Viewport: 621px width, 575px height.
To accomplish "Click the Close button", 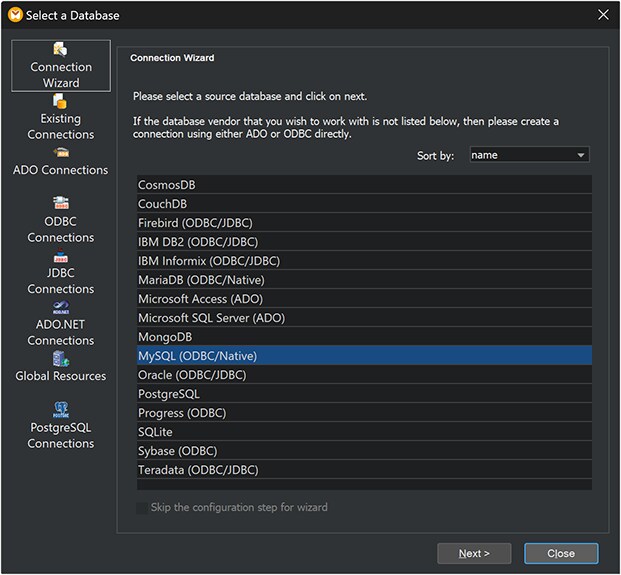I will [x=561, y=553].
